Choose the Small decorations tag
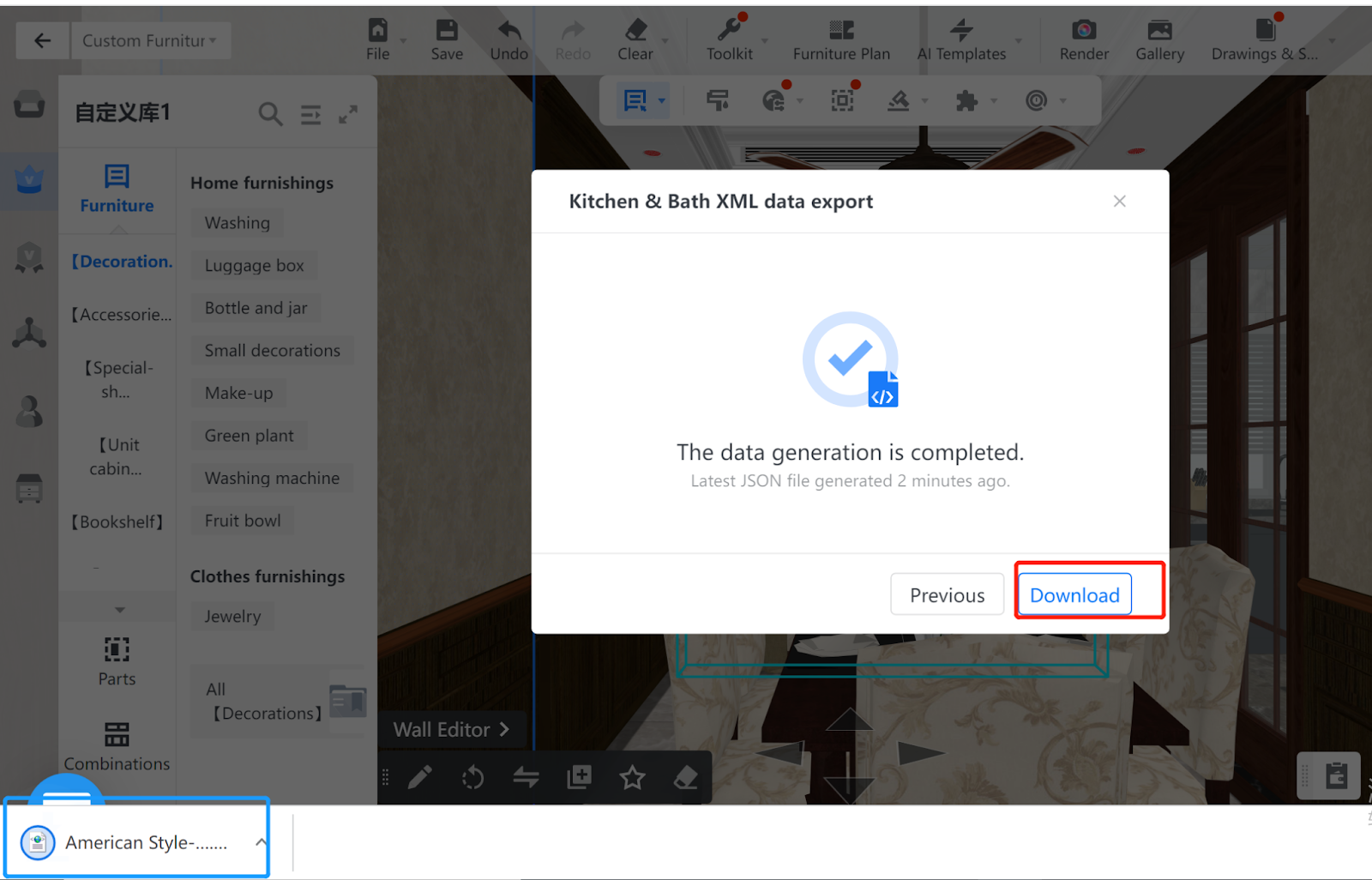1372x880 pixels. pyautogui.click(x=273, y=351)
